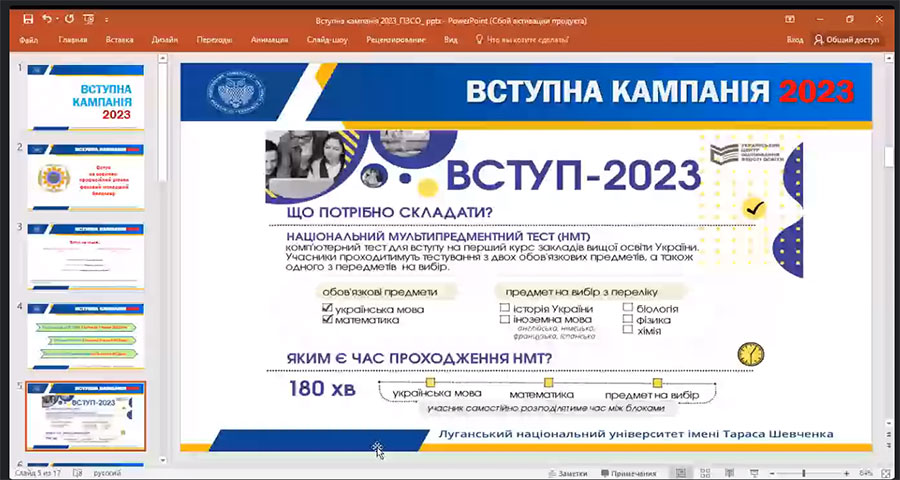This screenshot has height=480, width=900.
Task: Click the slide counter 'Слайд 5 из 17'
Action: (40, 474)
